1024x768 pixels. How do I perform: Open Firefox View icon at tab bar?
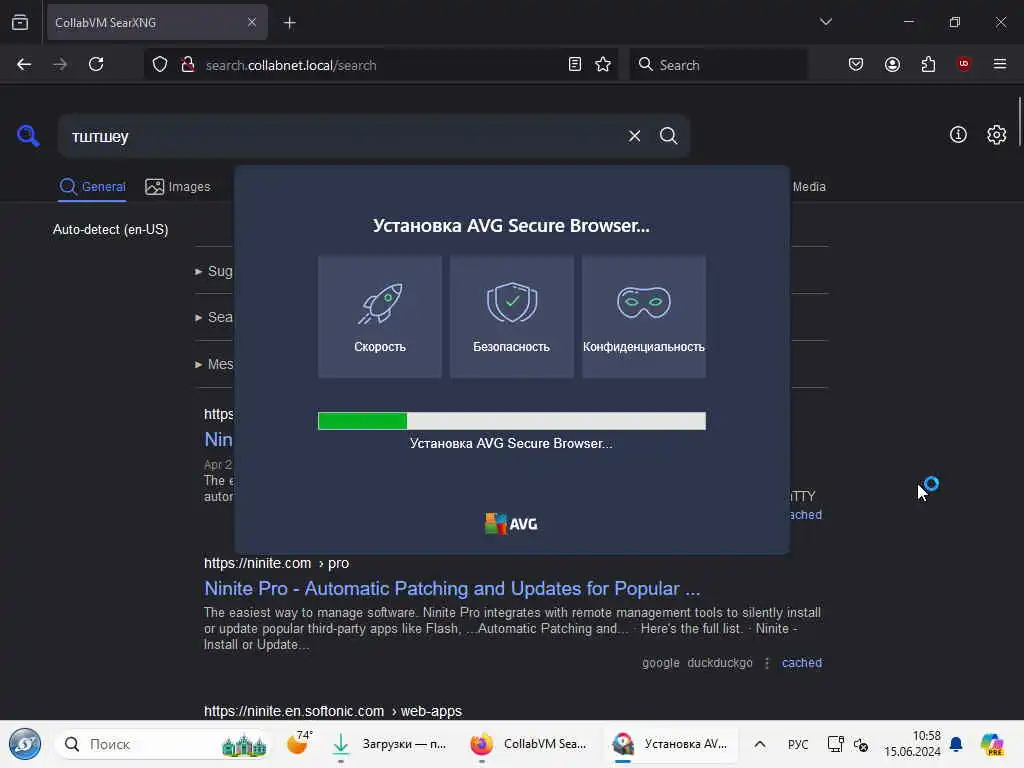pos(20,22)
